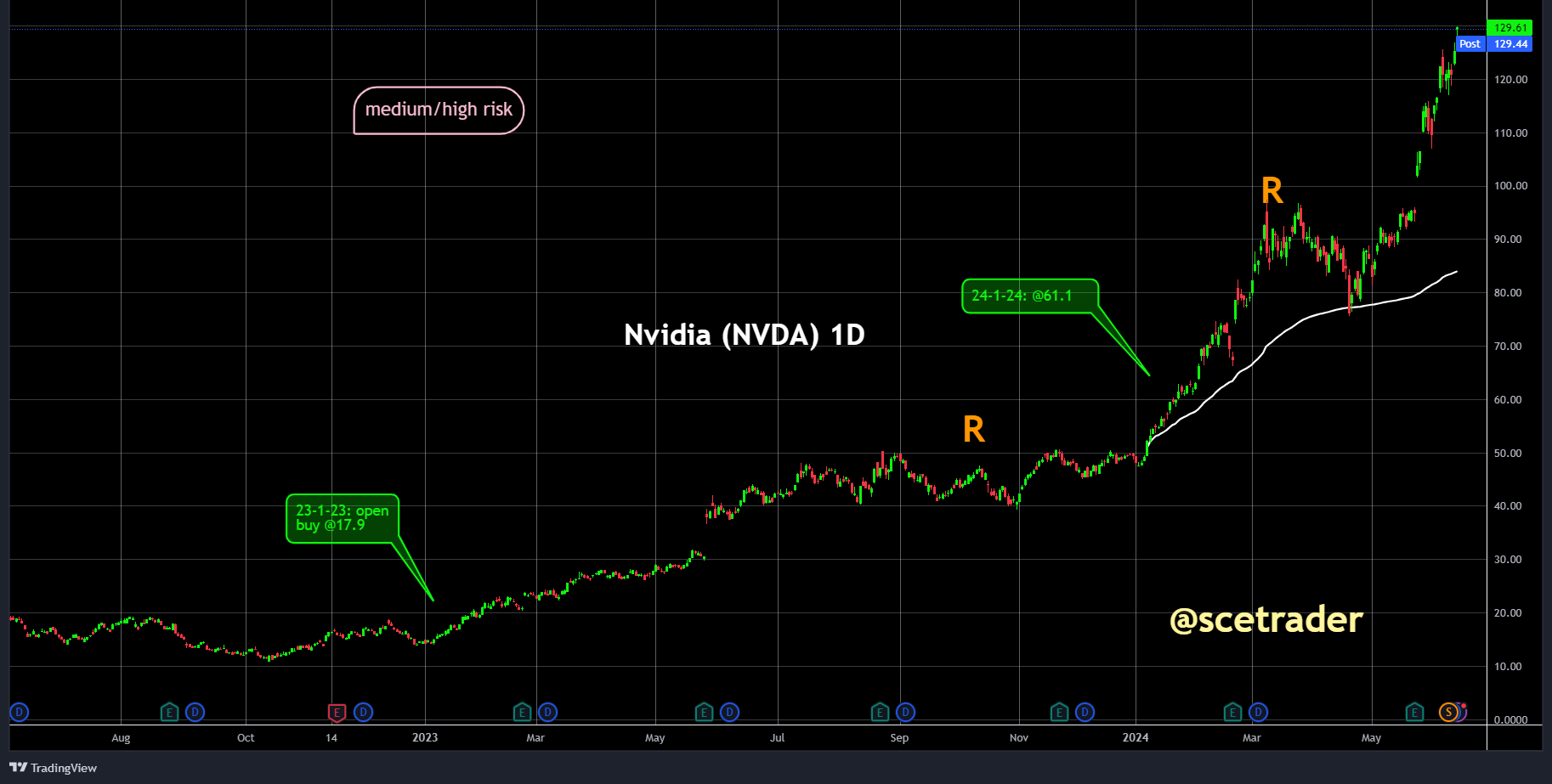Select the orange R marker above the March peak
This screenshot has width=1552, height=784.
click(1272, 191)
